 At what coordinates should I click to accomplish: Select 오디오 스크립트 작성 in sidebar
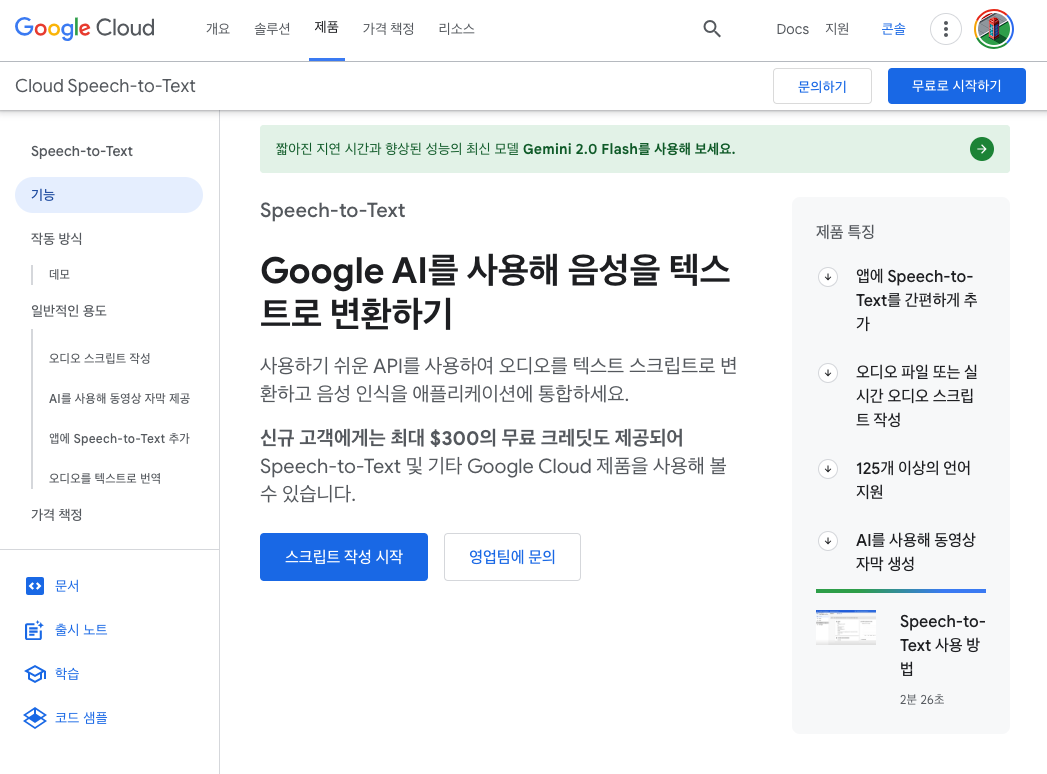99,358
